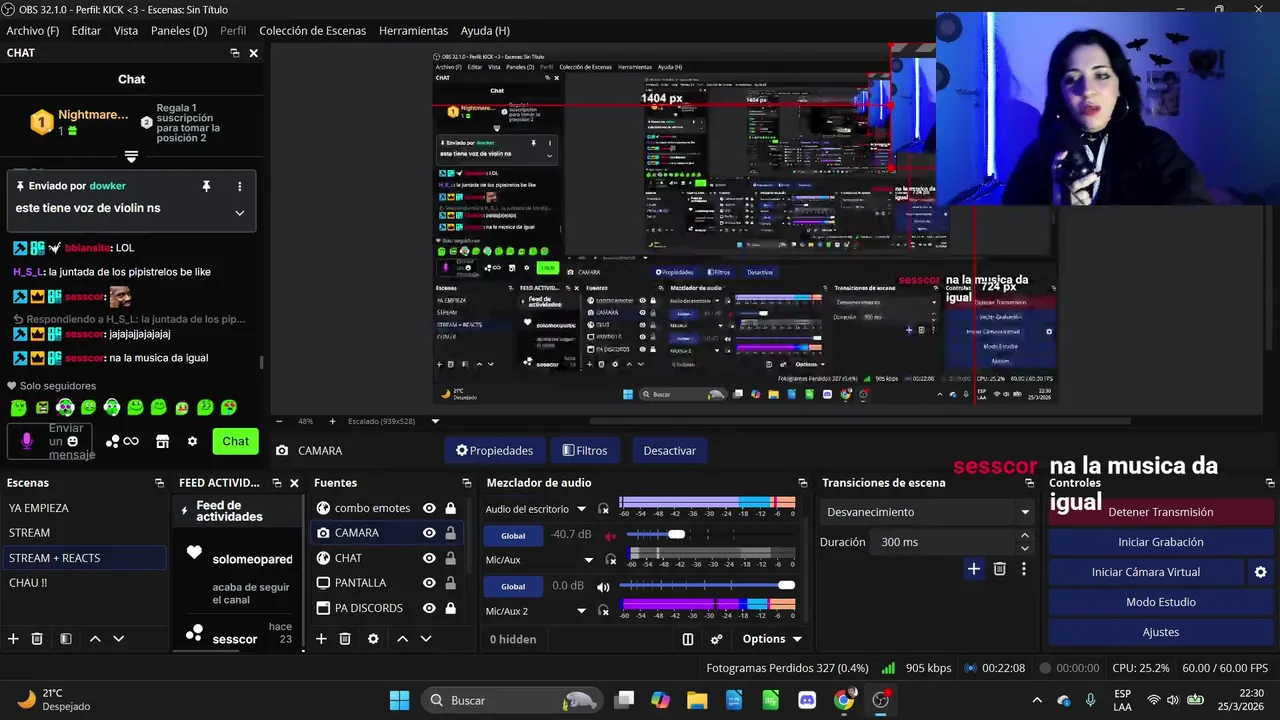The image size is (1280, 720).
Task: Open the Paneles menu
Action: coord(179,31)
